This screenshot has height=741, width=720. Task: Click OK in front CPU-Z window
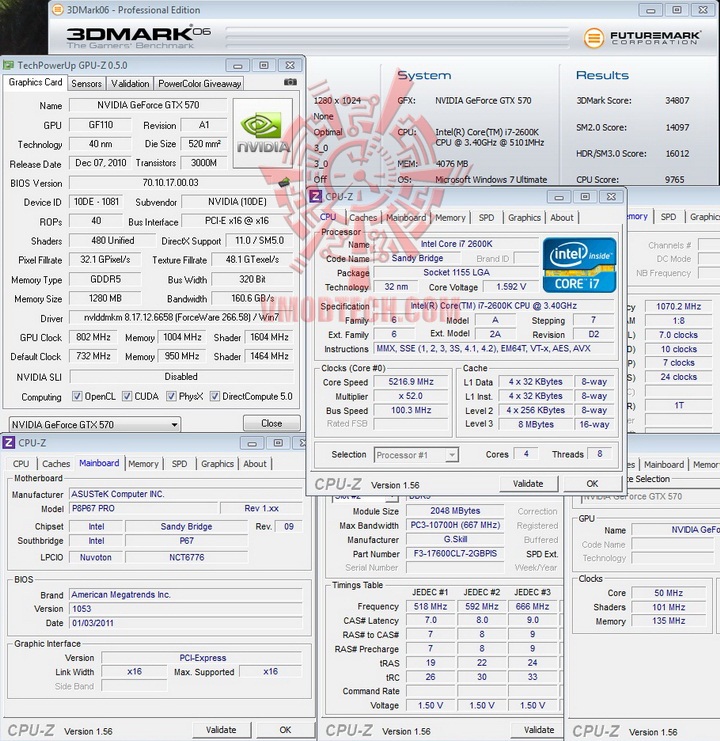point(592,483)
